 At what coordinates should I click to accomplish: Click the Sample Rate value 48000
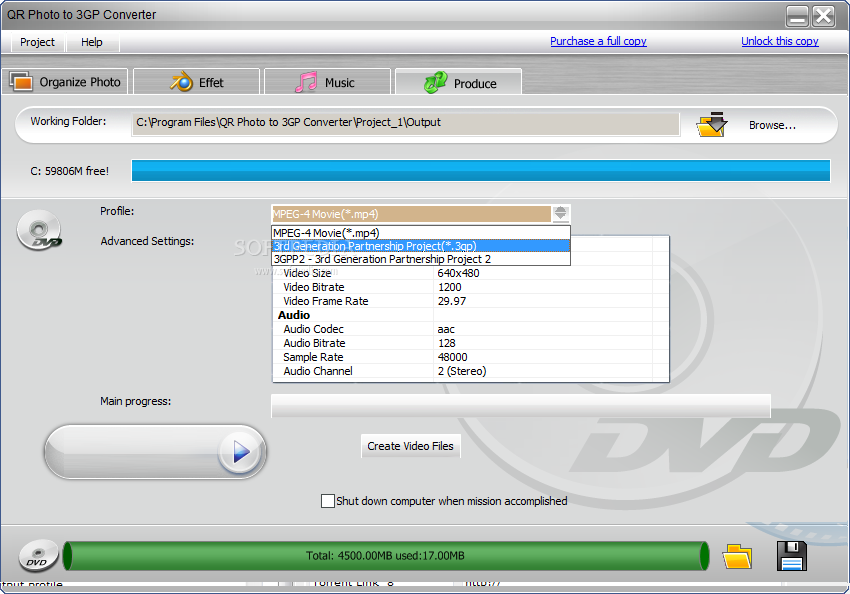pos(452,358)
